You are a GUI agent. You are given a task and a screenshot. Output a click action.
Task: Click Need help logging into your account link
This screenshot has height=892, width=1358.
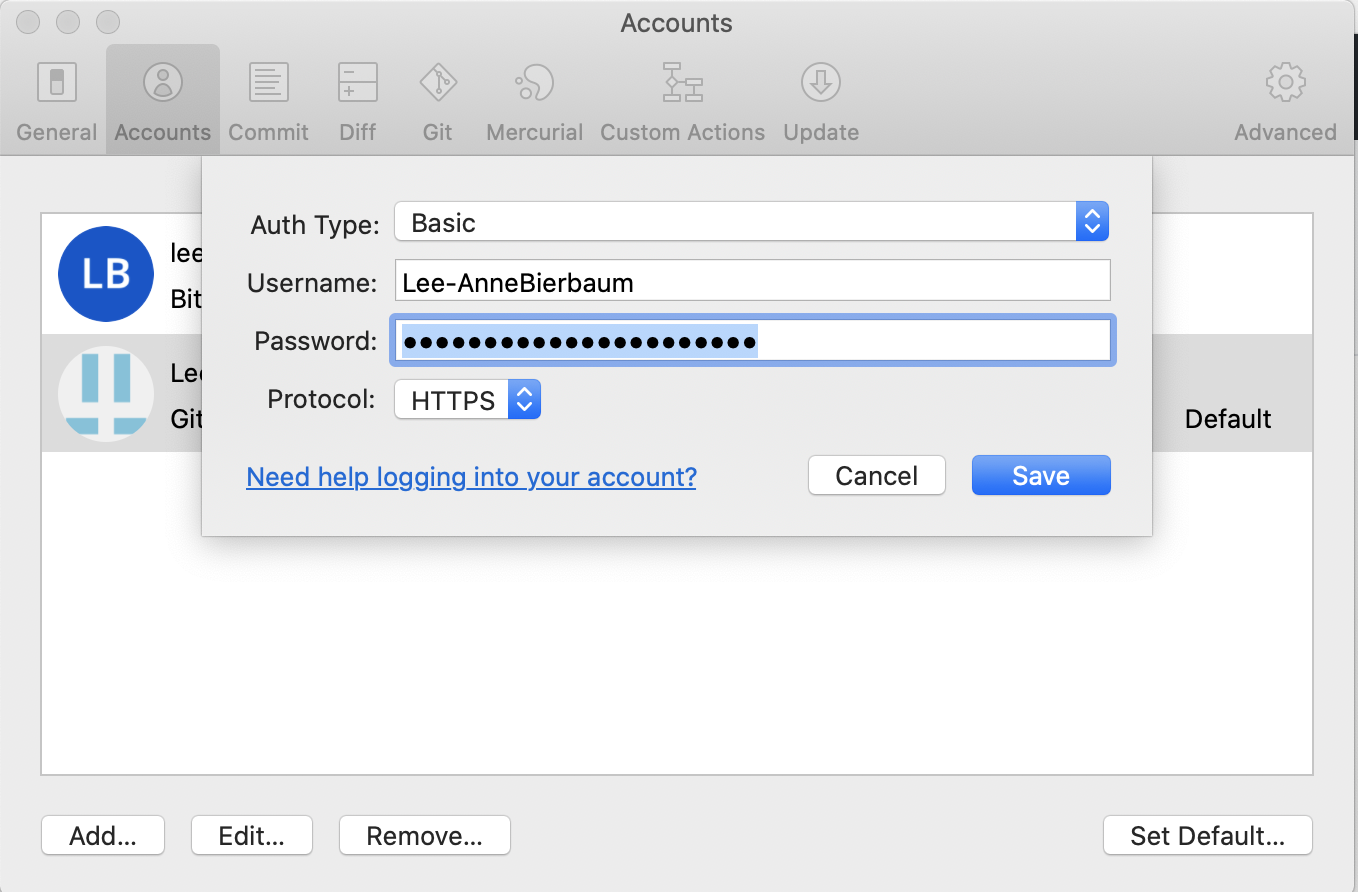coord(471,477)
